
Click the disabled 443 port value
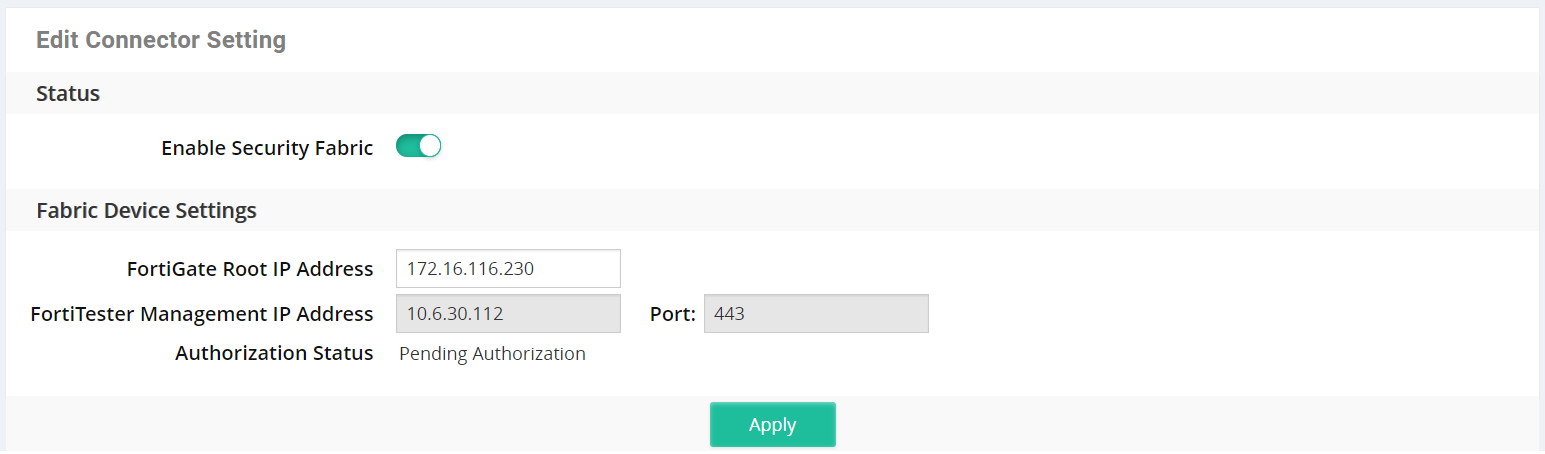click(x=729, y=314)
